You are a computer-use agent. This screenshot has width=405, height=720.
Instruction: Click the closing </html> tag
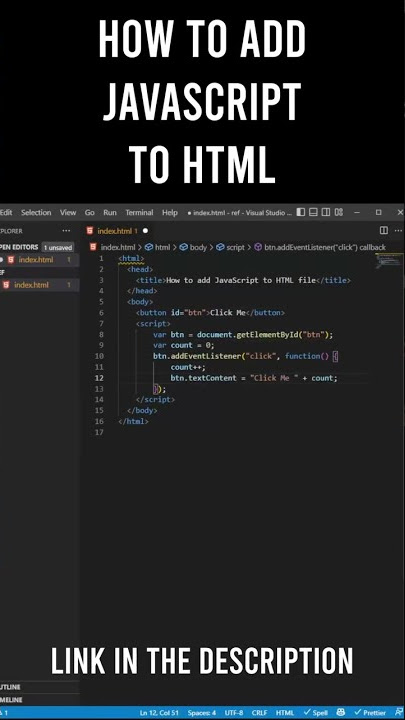pos(134,422)
